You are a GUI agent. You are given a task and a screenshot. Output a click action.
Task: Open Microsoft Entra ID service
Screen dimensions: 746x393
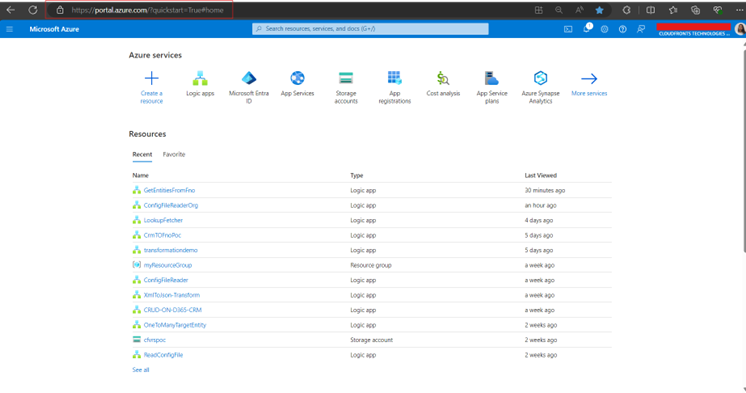coord(248,78)
